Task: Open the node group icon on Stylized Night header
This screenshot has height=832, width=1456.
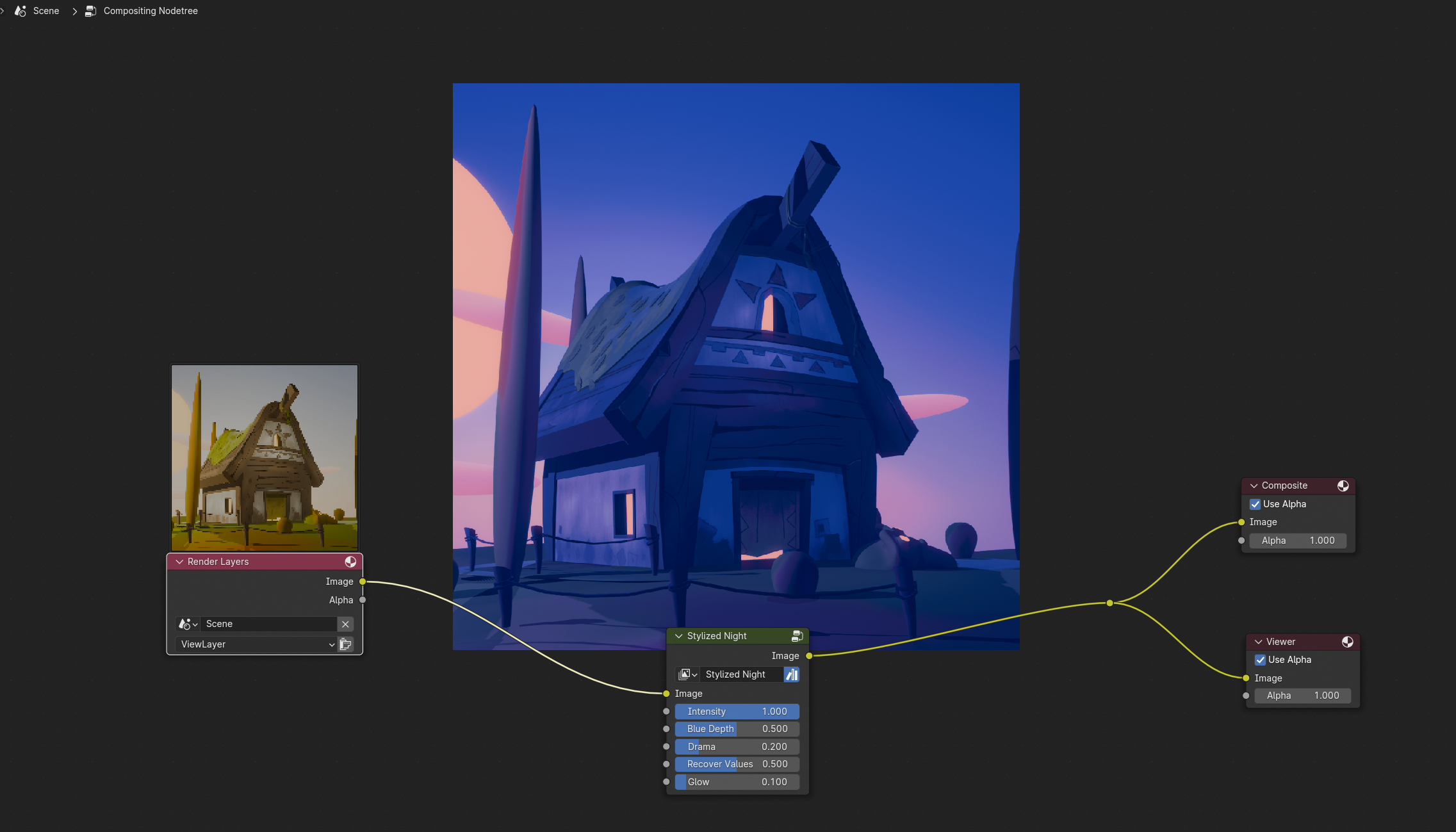Action: pos(798,635)
